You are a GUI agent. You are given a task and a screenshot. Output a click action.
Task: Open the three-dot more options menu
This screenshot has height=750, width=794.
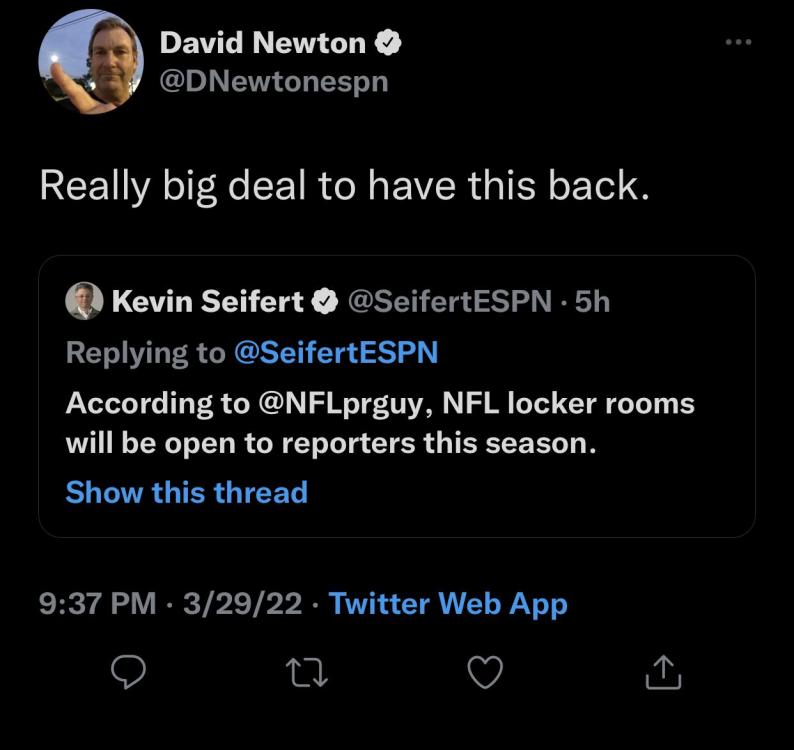tap(737, 42)
